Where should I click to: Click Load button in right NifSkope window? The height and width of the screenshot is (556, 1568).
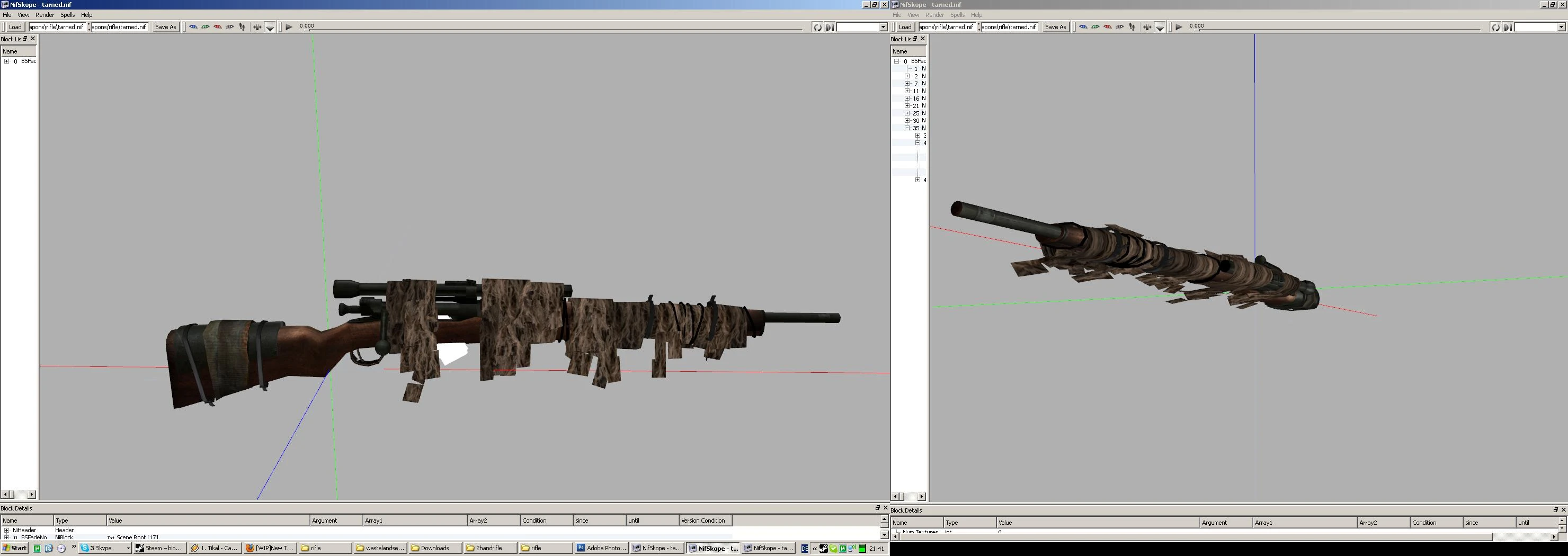click(x=905, y=27)
